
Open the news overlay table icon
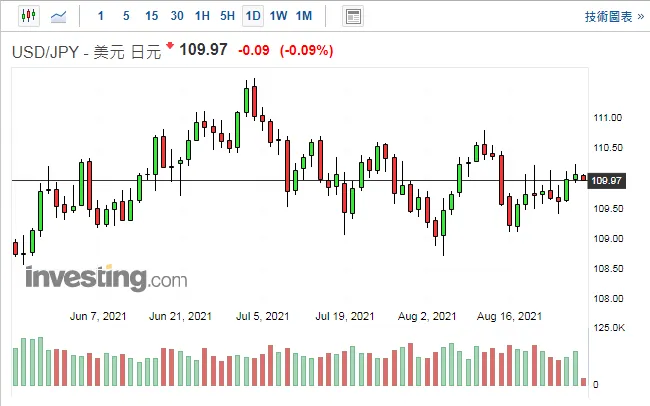(x=353, y=17)
